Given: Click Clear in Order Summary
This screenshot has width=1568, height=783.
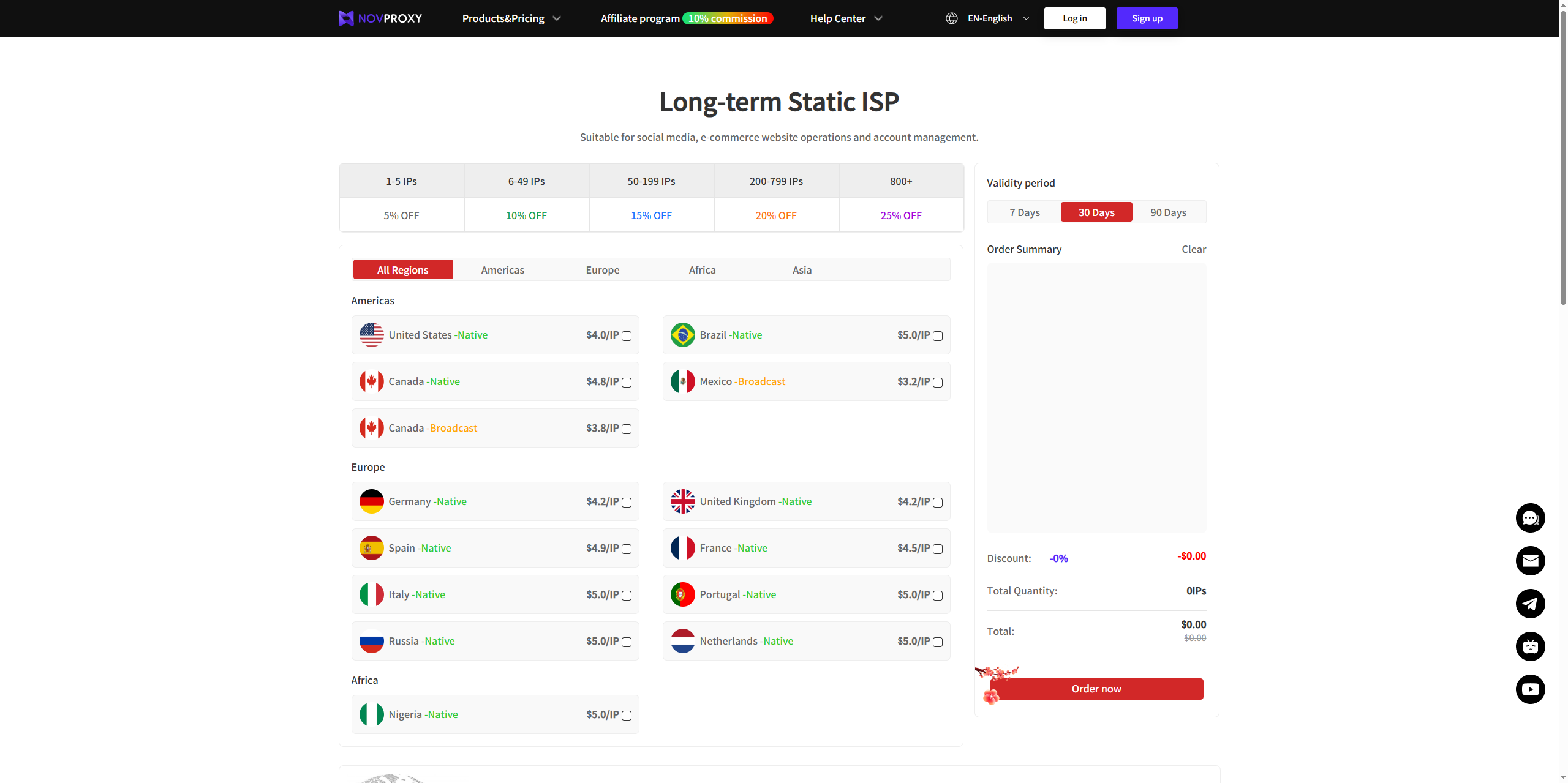Looking at the screenshot, I should [1193, 249].
